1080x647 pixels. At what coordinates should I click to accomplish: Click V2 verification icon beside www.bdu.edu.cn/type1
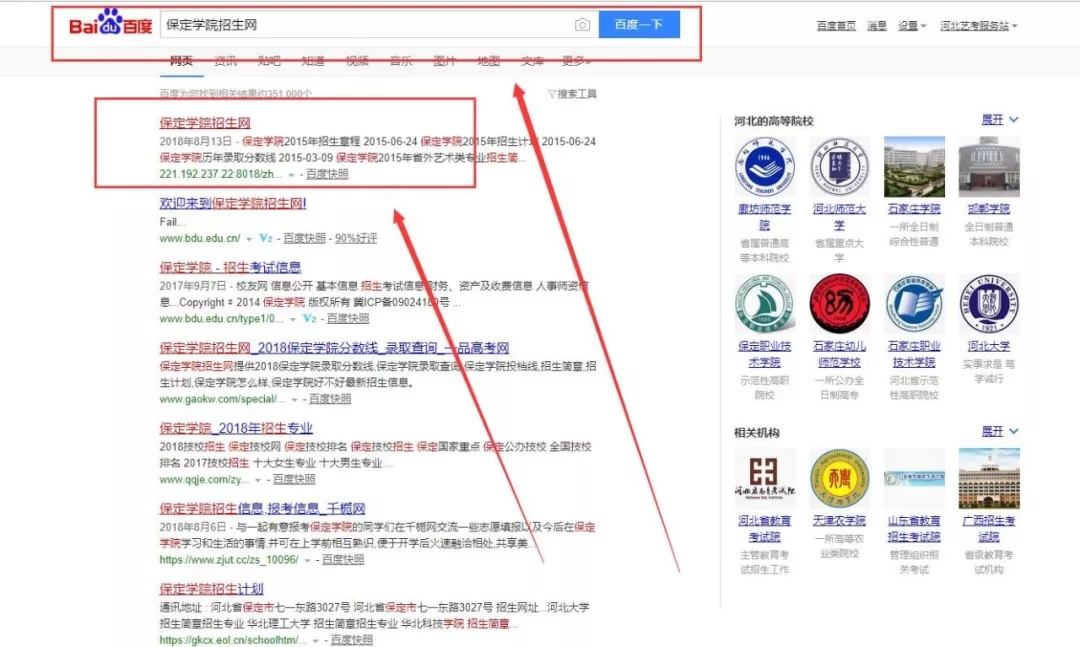pyautogui.click(x=310, y=318)
